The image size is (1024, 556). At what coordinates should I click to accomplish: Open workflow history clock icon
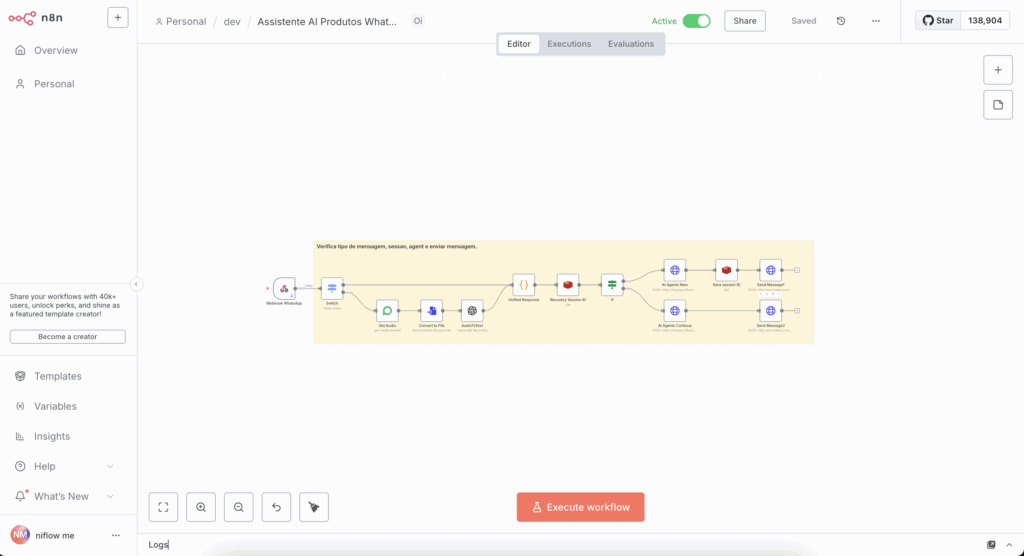click(841, 21)
